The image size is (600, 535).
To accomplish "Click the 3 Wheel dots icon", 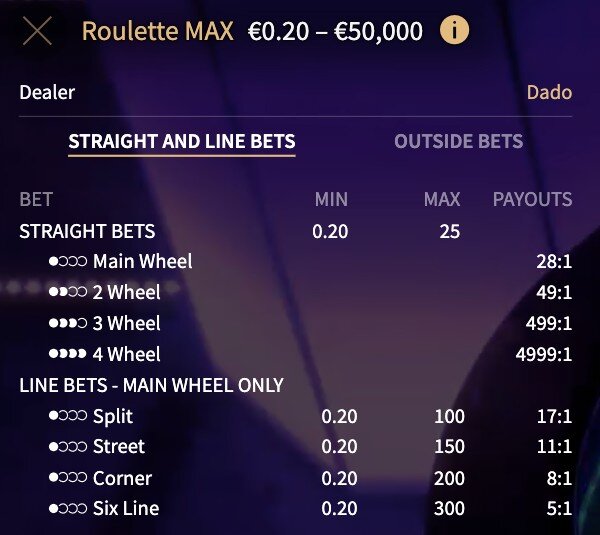I will [x=68, y=323].
